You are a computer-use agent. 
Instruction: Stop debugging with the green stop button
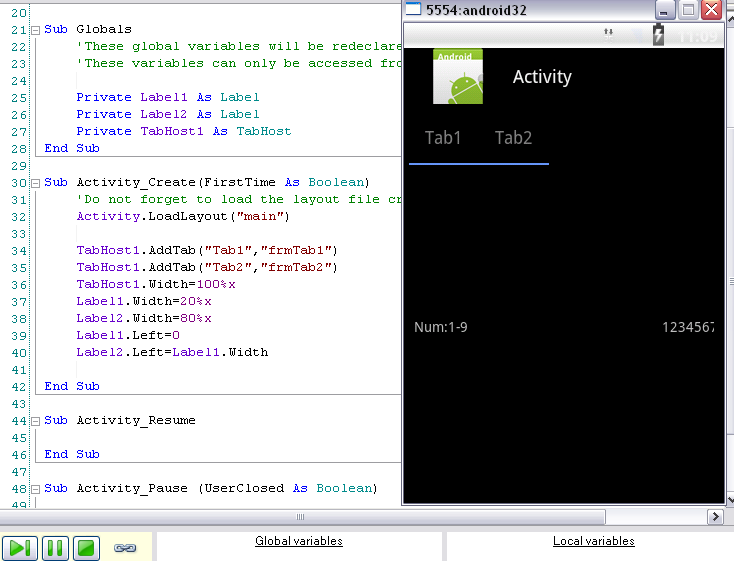86,547
